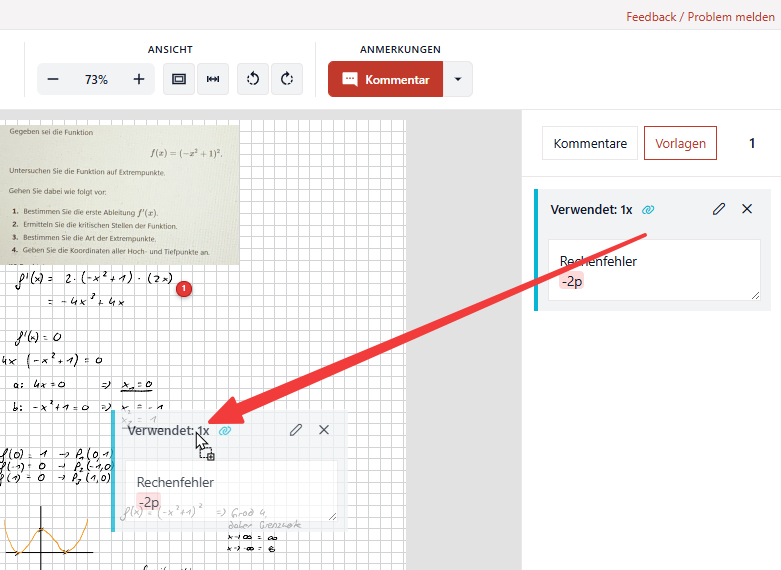Switch to the Vorlagen tab
Viewport: 781px width, 570px height.
[680, 143]
